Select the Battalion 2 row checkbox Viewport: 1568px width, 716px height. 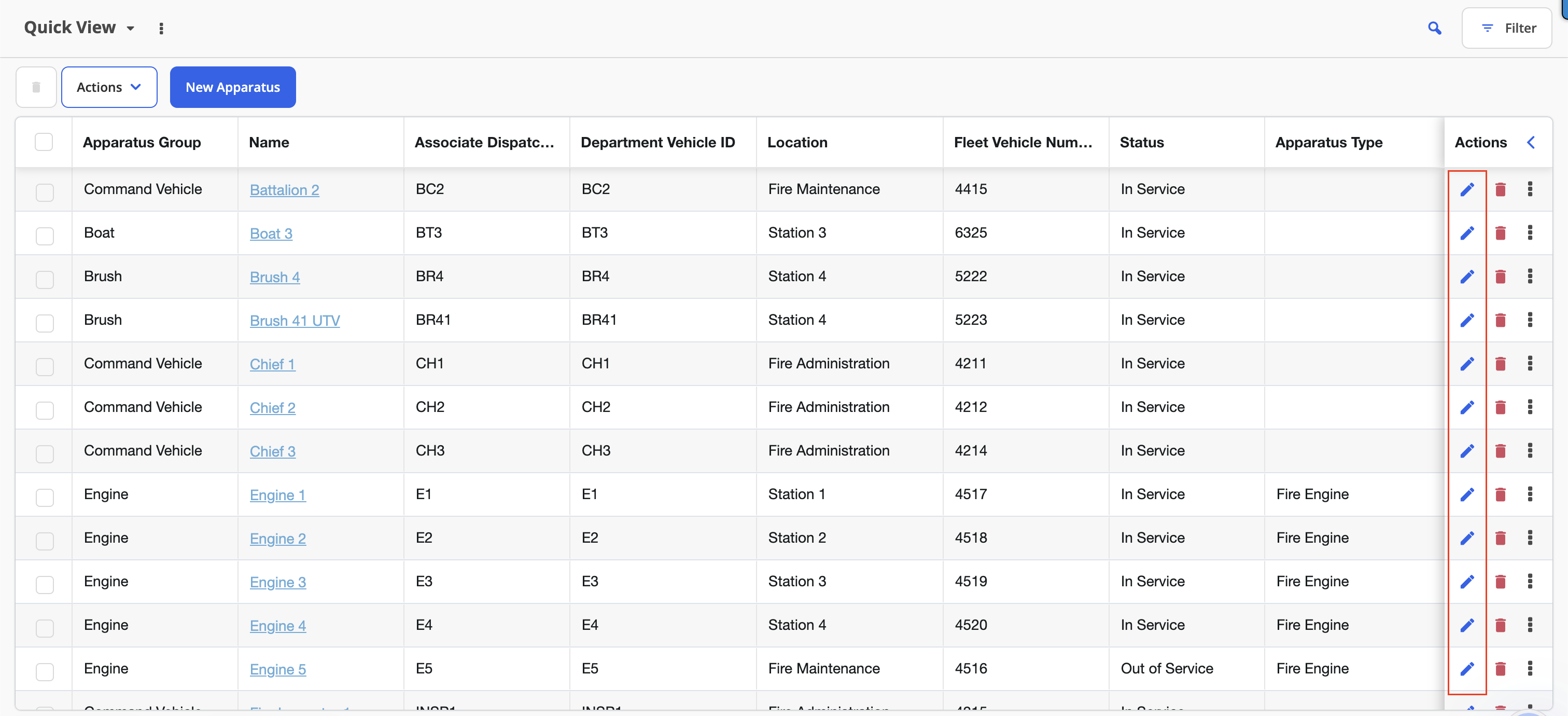pyautogui.click(x=45, y=192)
